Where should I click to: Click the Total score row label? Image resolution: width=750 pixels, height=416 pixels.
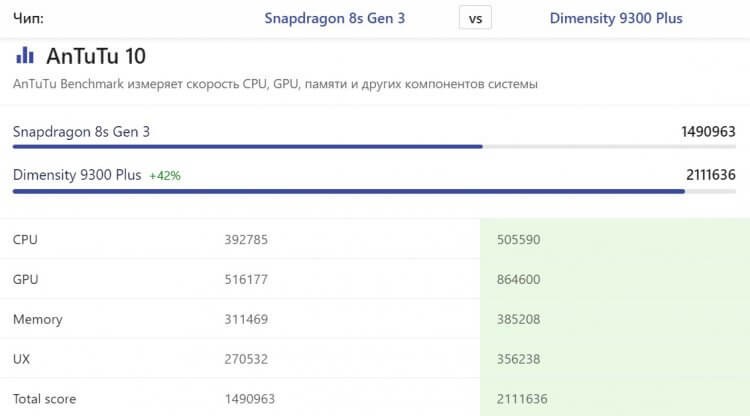(x=44, y=398)
